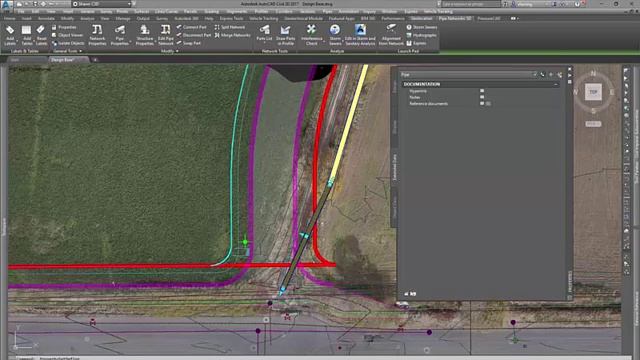Open the Express Tools ribbon tab
The height and width of the screenshot is (360, 640).
(x=231, y=18)
